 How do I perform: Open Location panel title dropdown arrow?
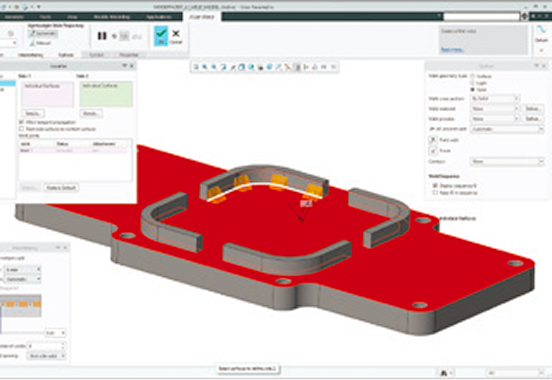coord(125,66)
